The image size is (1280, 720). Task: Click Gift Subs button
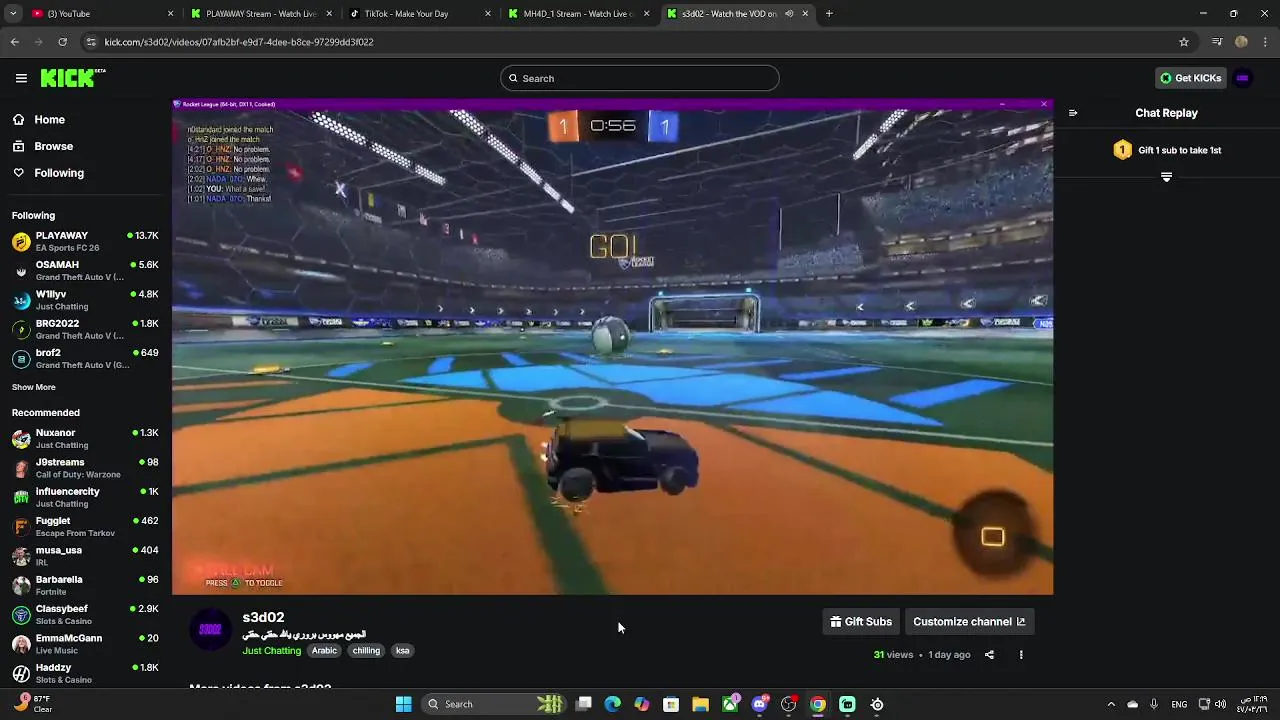pyautogui.click(x=861, y=621)
